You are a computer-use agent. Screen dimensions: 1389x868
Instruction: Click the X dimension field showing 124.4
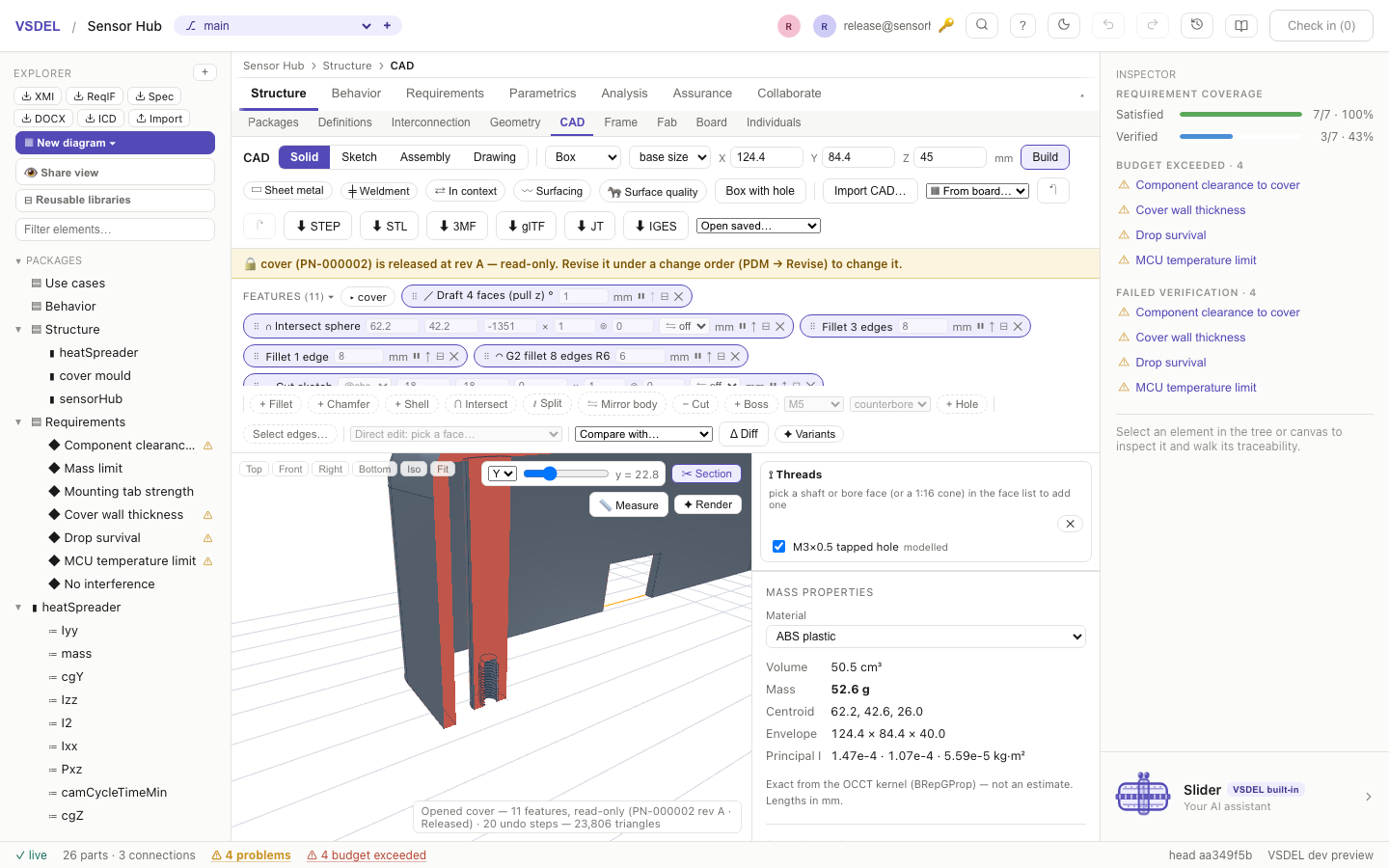pos(767,157)
